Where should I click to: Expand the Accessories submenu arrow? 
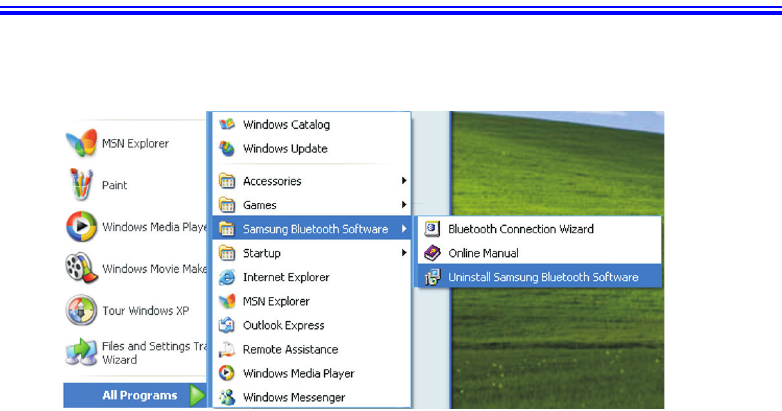point(404,181)
